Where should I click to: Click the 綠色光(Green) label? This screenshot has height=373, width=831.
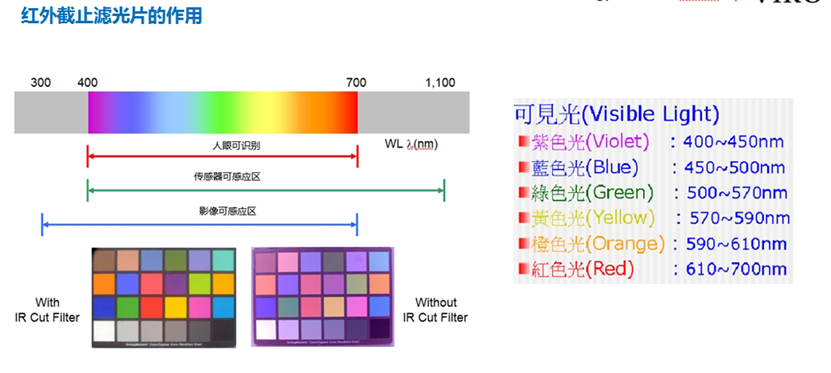593,192
